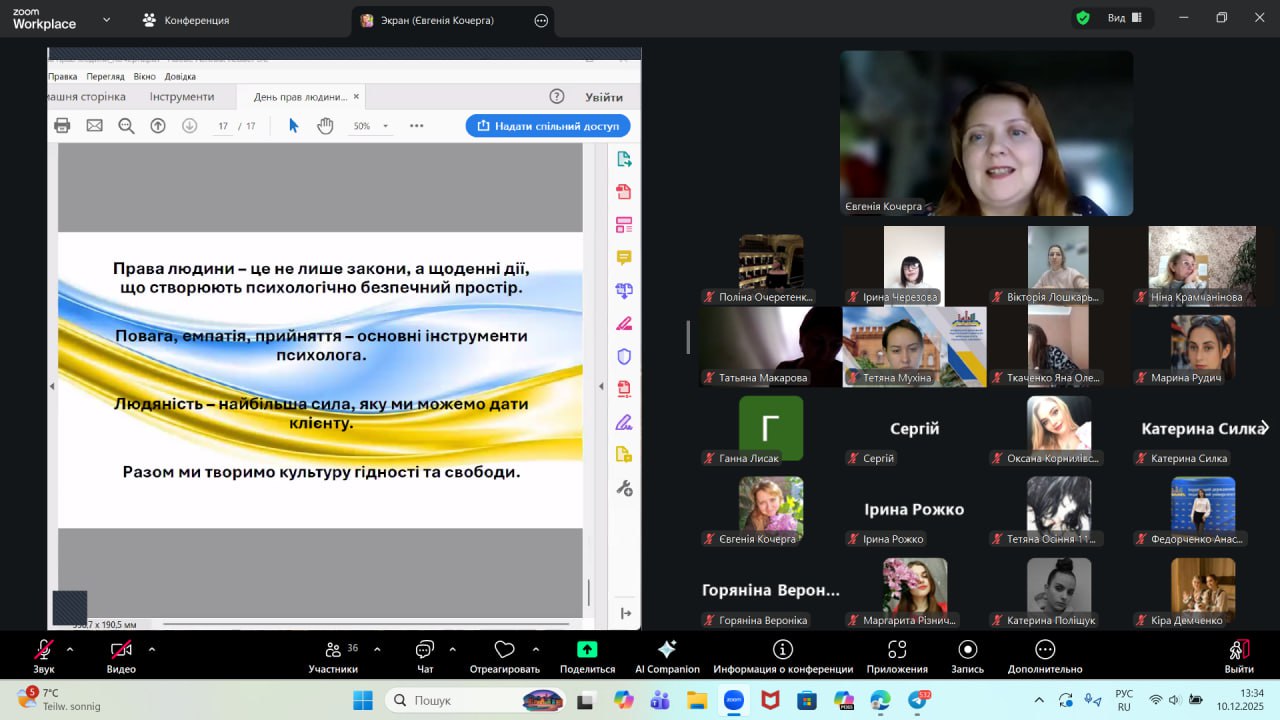Screen dimensions: 1280x720
Task: Expand the audio options arrow
Action: pyautogui.click(x=70, y=649)
